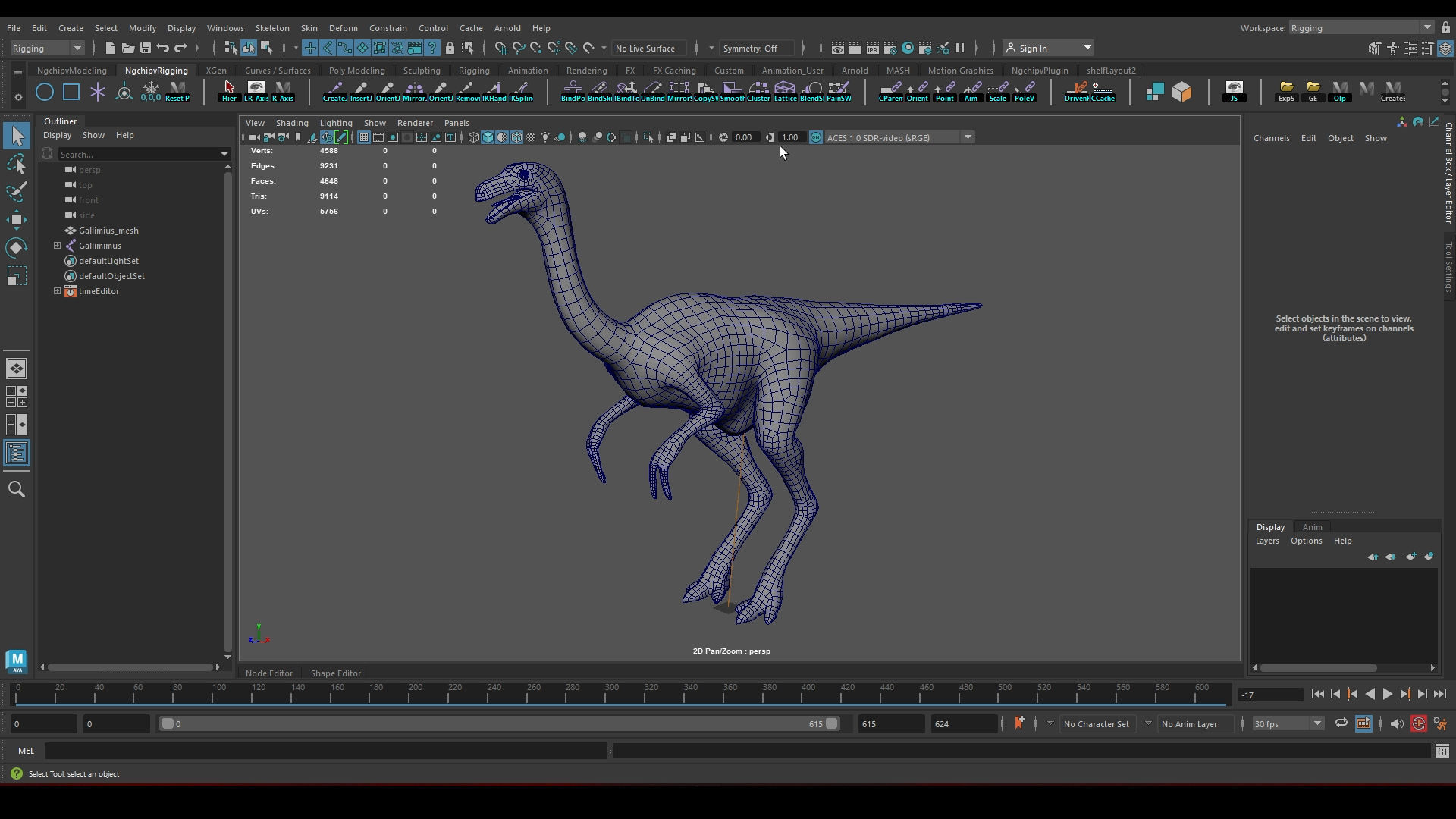The height and width of the screenshot is (819, 1456).
Task: Click frame 300 on the time slider
Action: coord(612,694)
